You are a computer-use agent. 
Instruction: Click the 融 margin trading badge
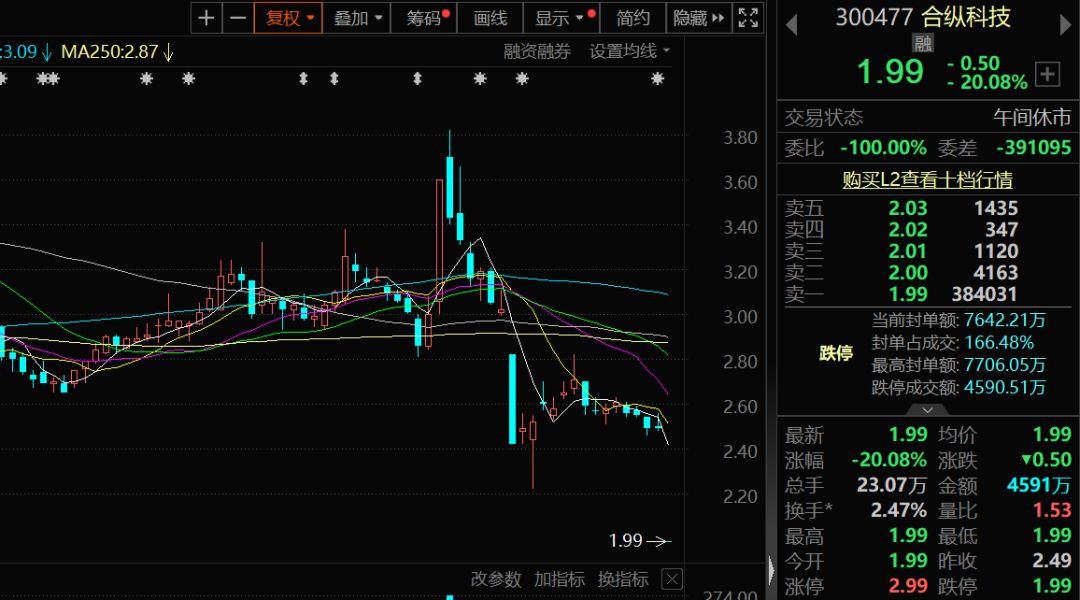pyautogui.click(x=922, y=42)
